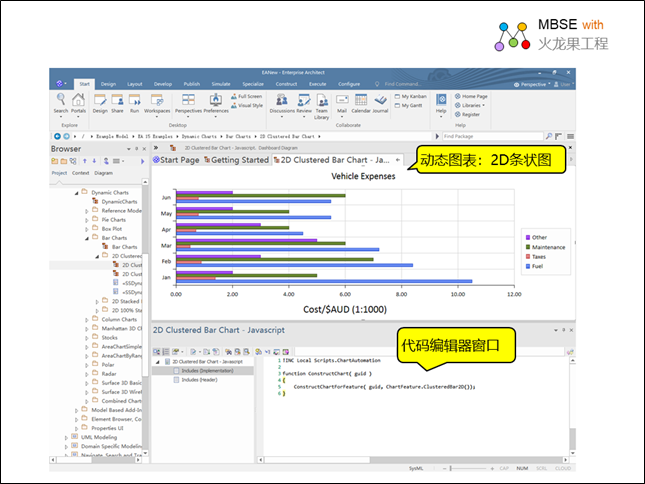Click Browser move-down arrow icon

coord(94,161)
